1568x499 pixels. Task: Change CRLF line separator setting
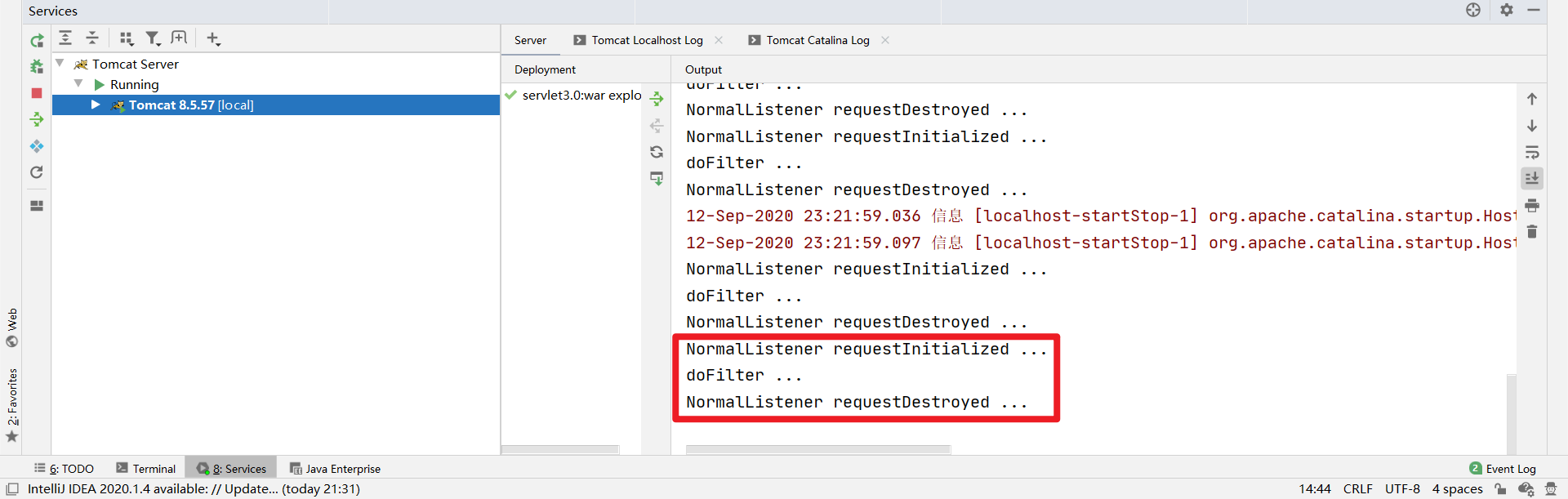[1358, 489]
